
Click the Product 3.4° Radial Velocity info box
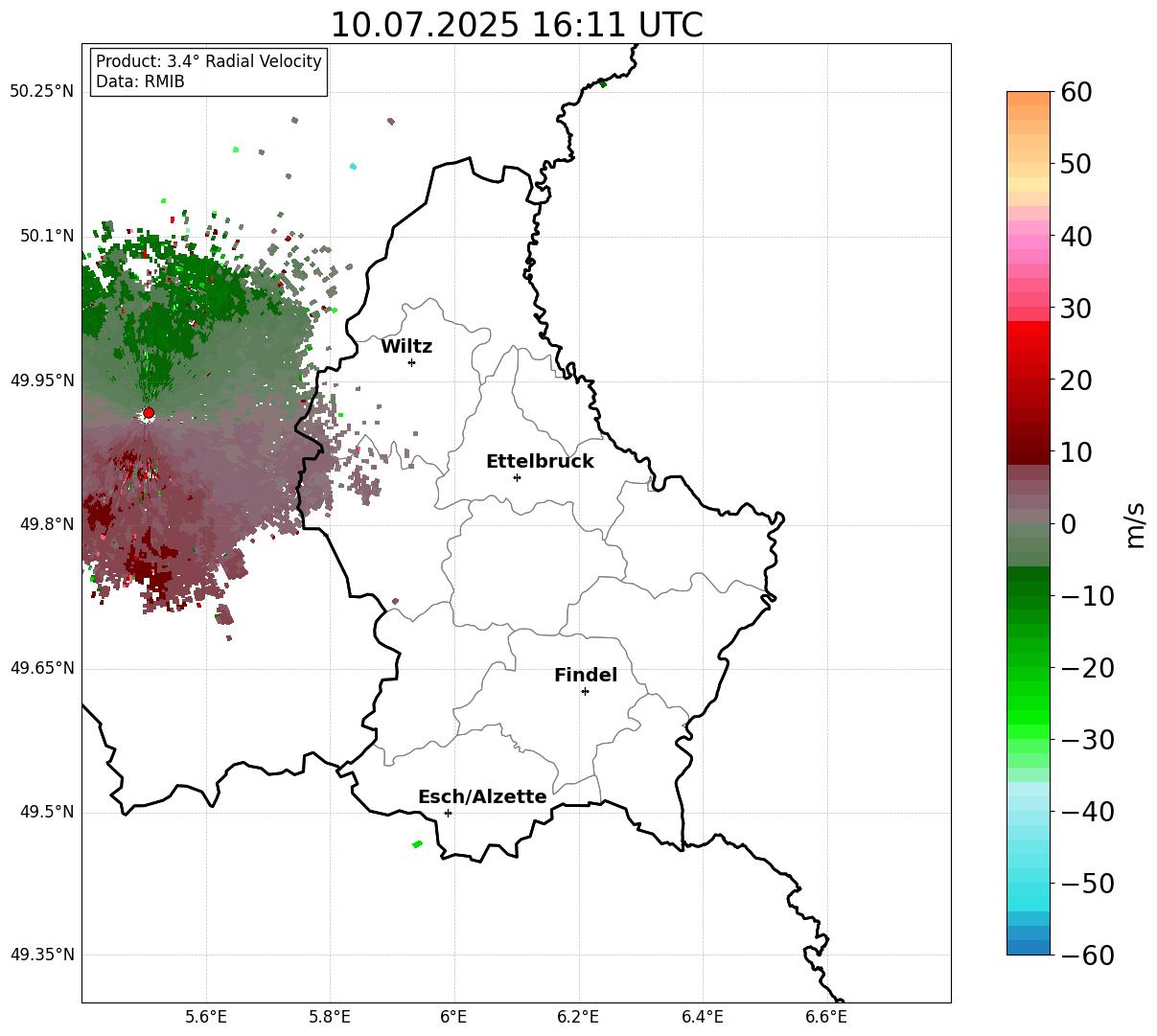tap(209, 72)
